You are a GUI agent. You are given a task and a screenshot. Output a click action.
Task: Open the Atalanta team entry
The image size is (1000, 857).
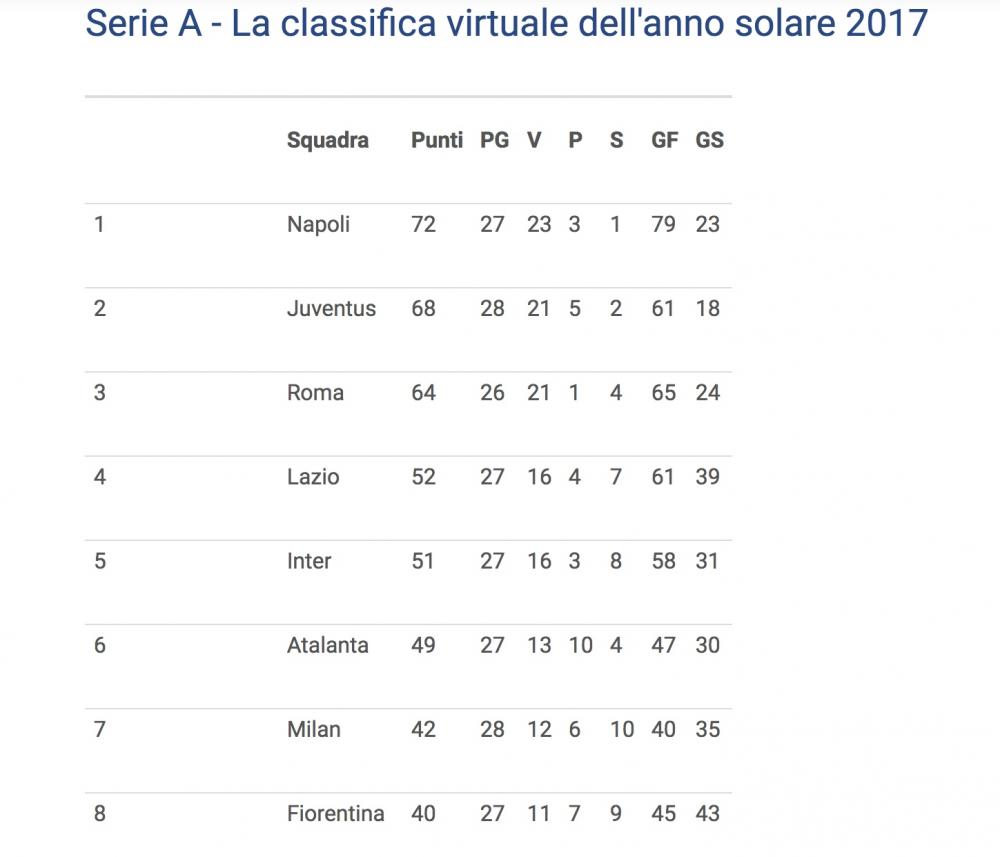(x=327, y=645)
